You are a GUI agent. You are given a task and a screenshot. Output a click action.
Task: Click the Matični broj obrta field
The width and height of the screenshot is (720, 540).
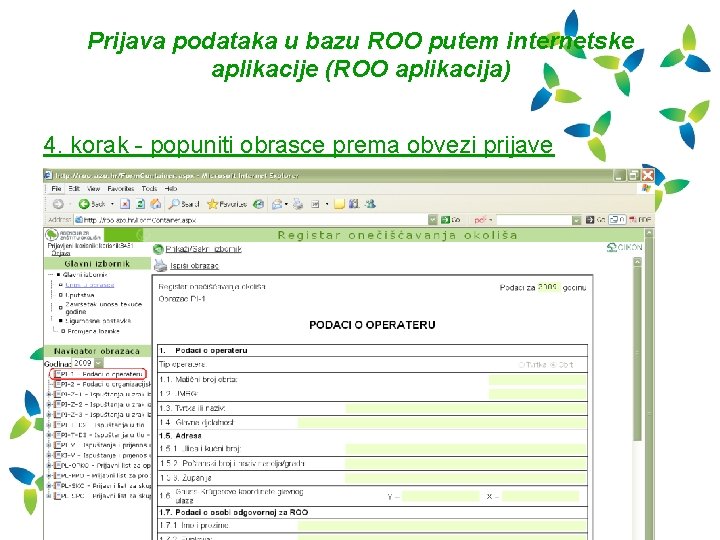[537, 379]
